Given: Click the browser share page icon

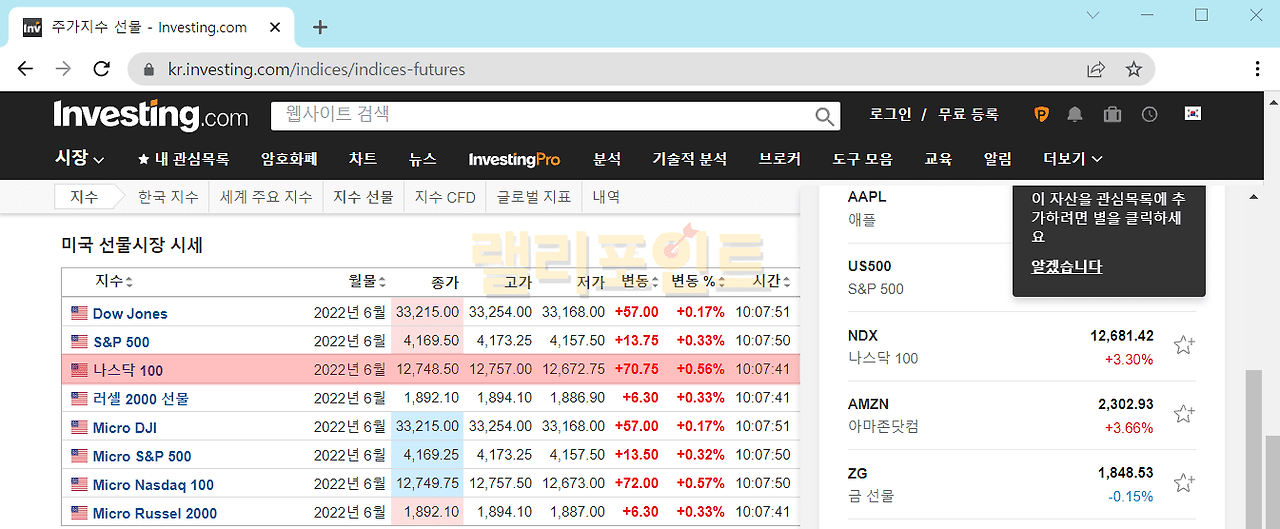Looking at the screenshot, I should tap(1096, 69).
